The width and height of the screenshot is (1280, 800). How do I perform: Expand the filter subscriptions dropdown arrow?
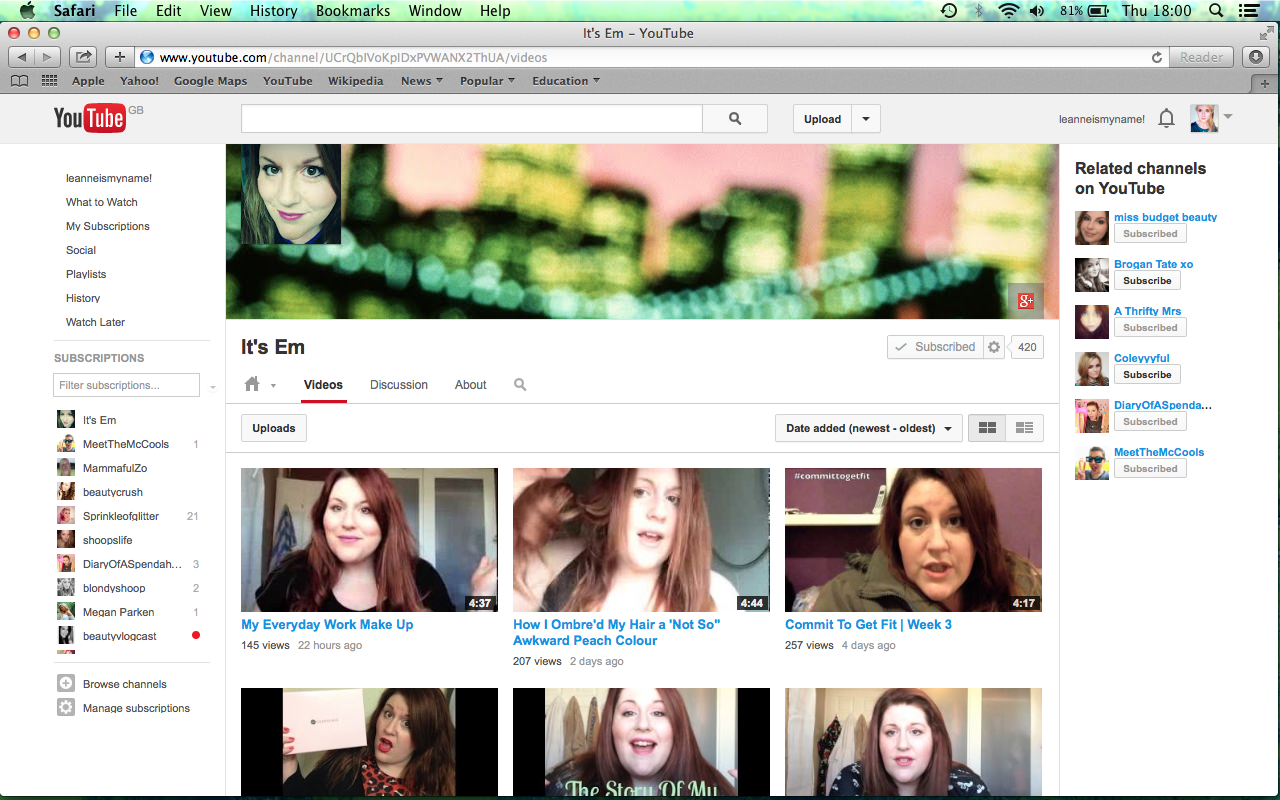click(x=212, y=386)
